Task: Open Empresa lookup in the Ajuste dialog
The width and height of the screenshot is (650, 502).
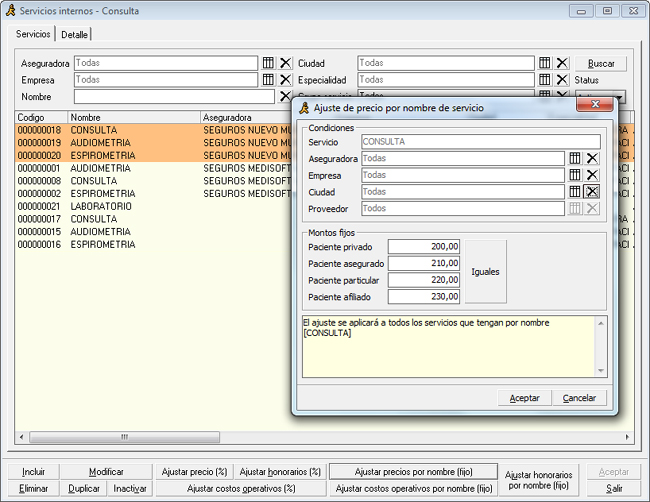Action: [x=575, y=175]
